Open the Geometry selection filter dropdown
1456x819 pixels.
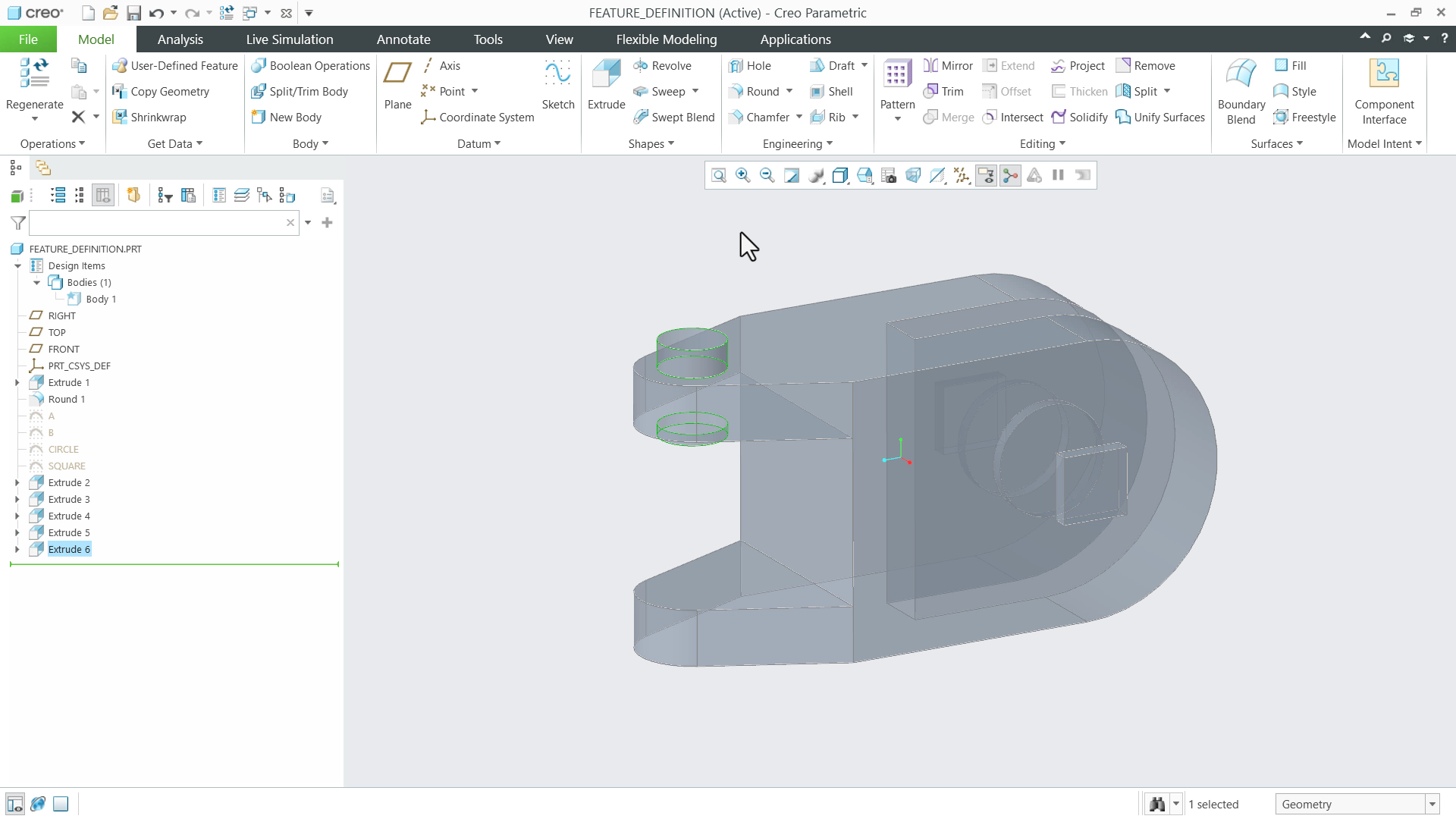(1432, 805)
